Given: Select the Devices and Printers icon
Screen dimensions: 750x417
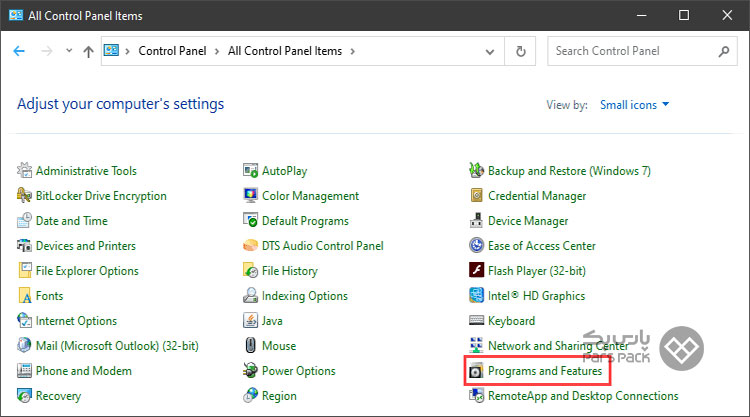Looking at the screenshot, I should (x=24, y=245).
